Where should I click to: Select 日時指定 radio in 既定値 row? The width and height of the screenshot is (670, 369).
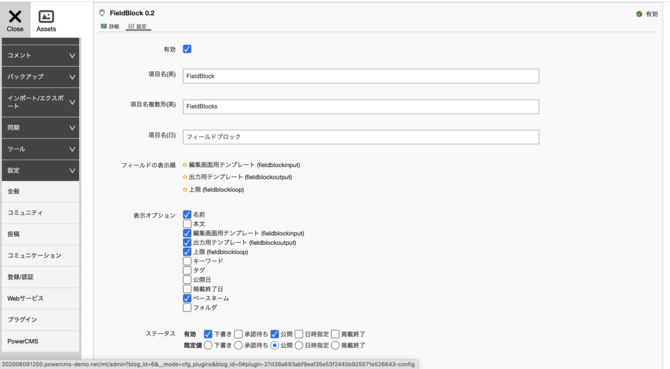(299, 345)
